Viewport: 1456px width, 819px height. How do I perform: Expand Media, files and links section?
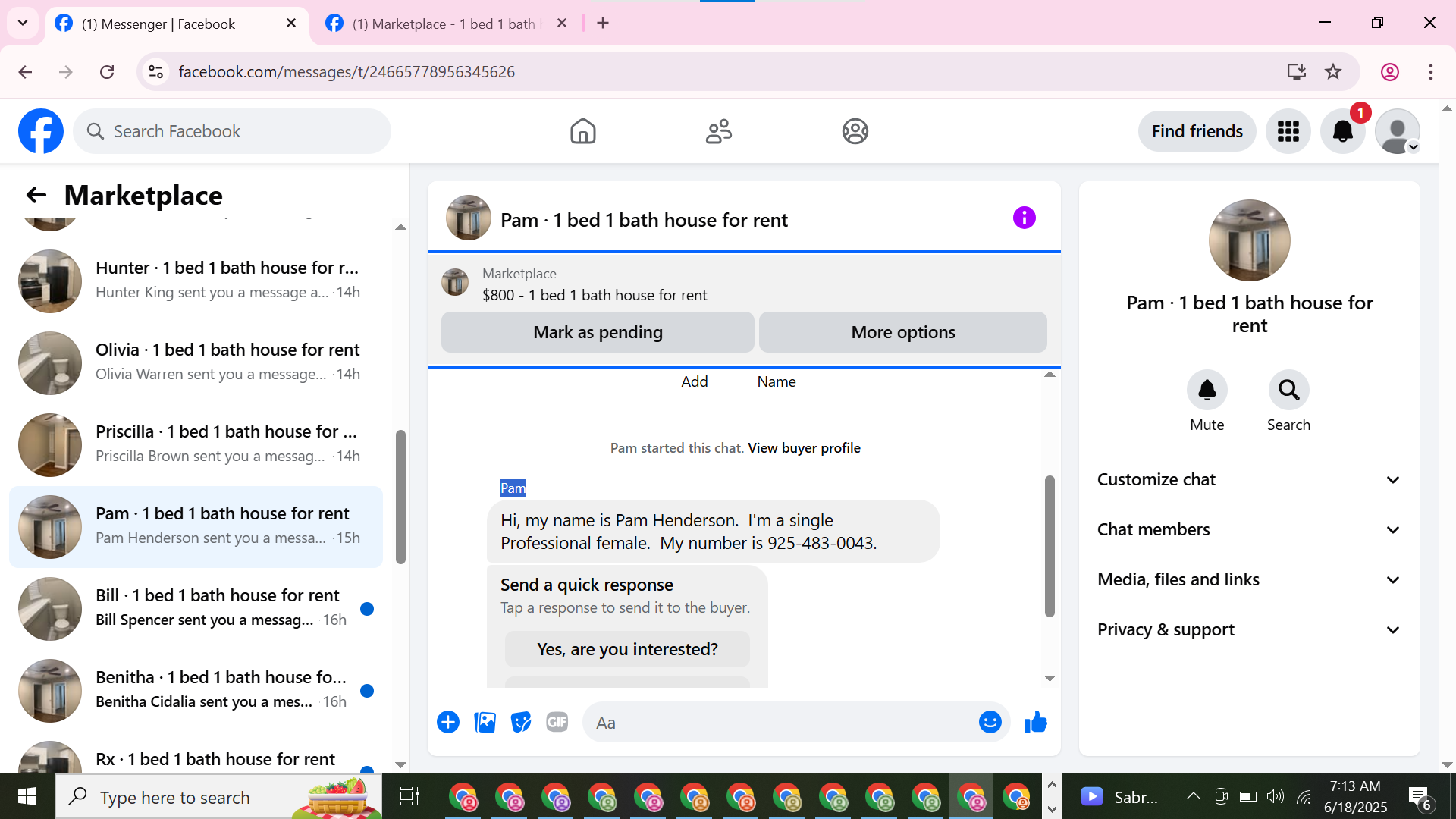[x=1249, y=579]
